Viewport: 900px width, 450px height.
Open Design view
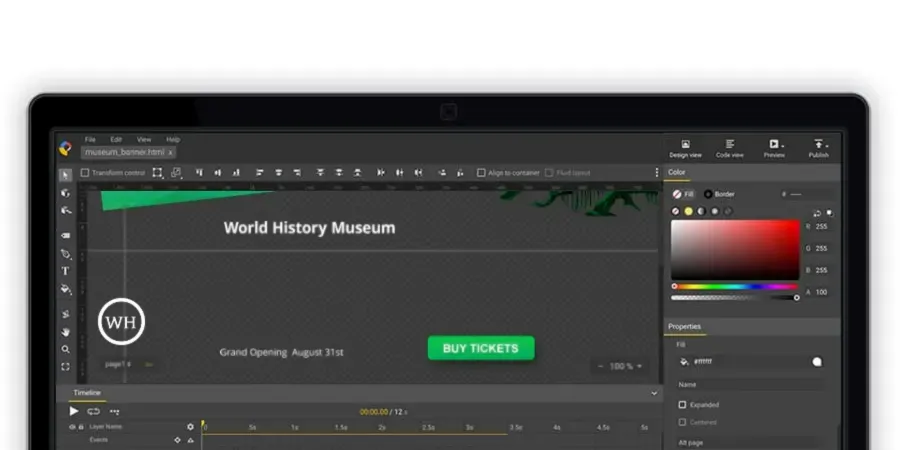pyautogui.click(x=685, y=148)
